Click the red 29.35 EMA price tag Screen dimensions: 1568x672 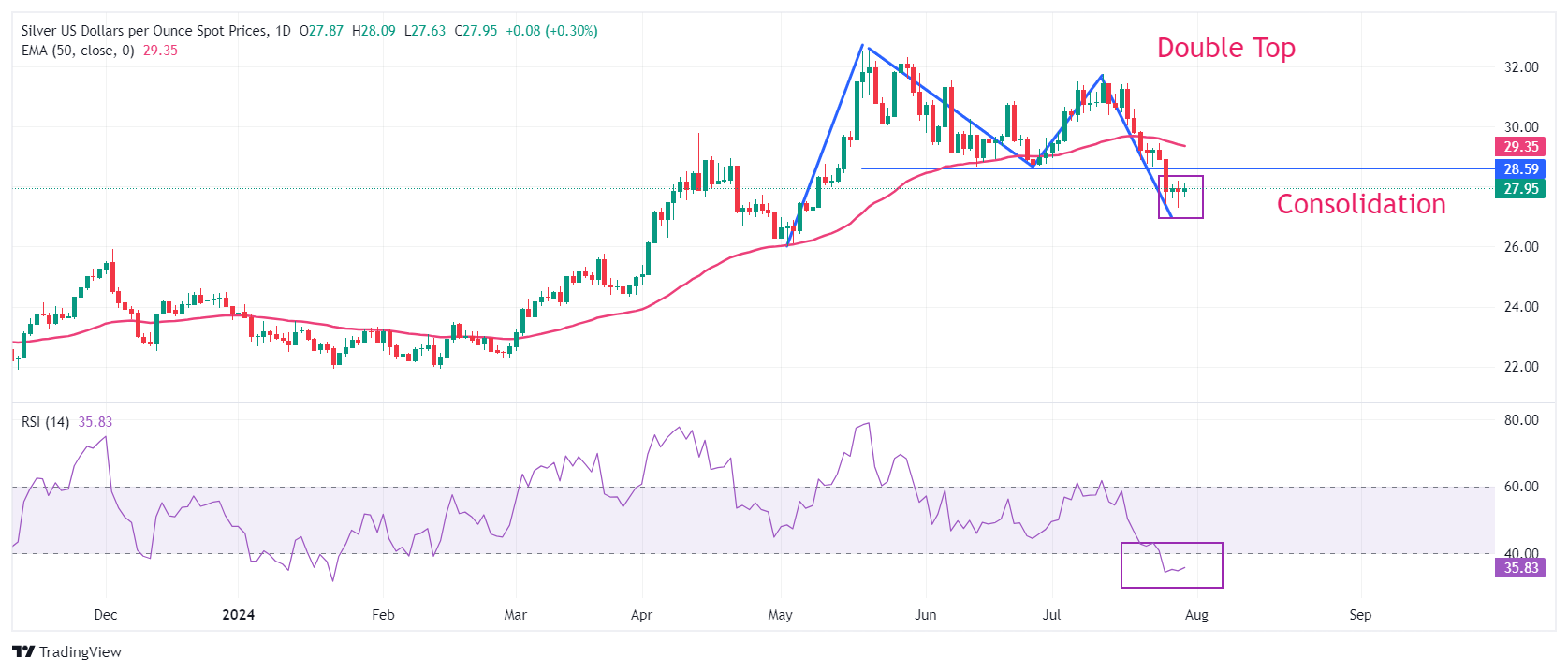coord(1520,147)
